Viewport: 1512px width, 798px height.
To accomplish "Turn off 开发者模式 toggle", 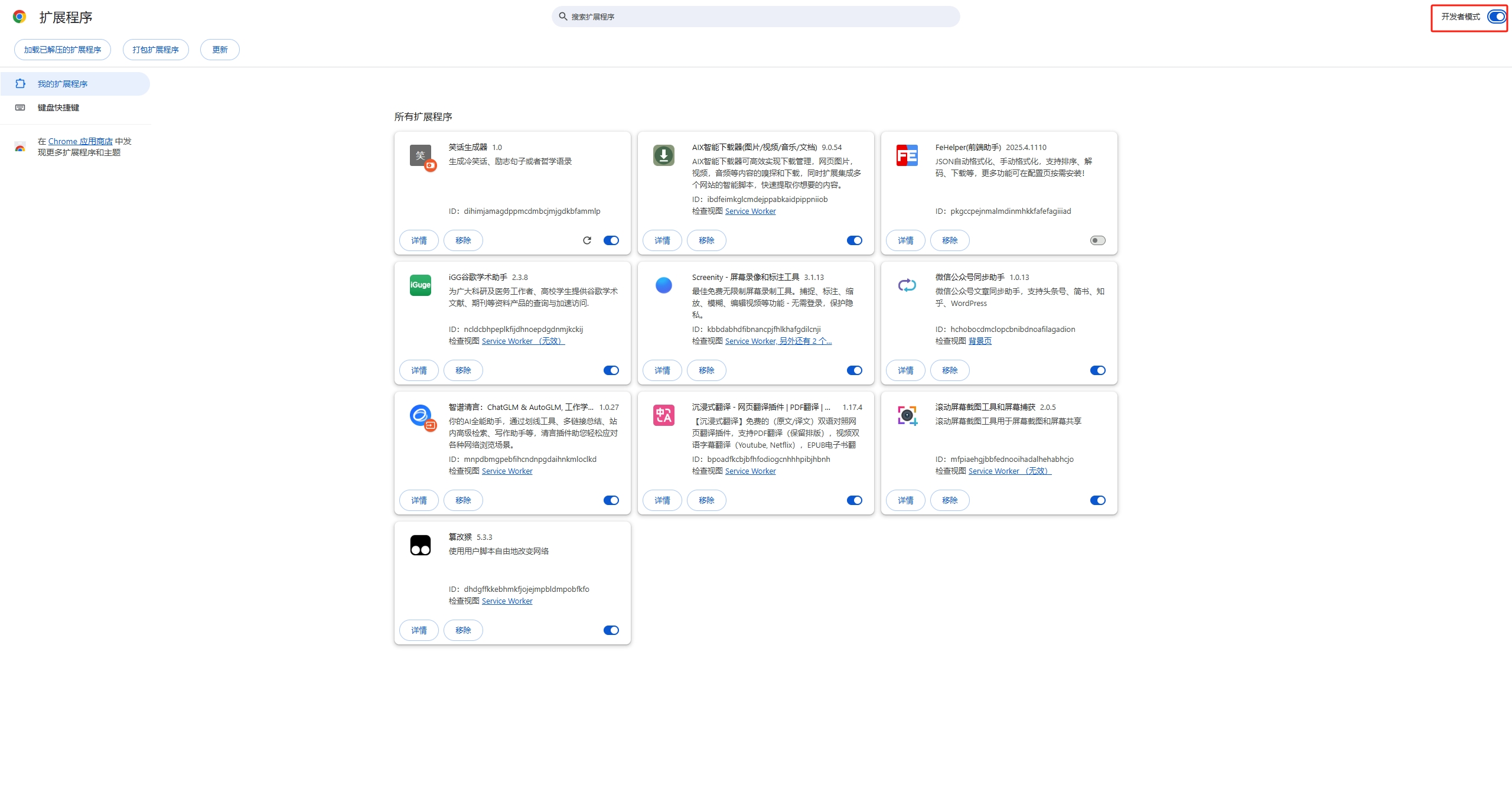I will pyautogui.click(x=1496, y=17).
